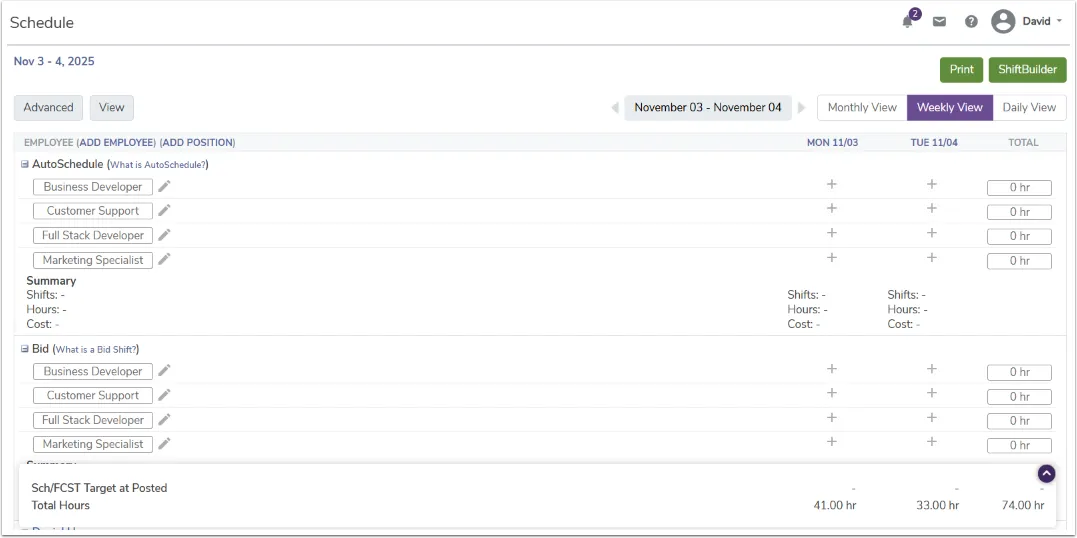The image size is (1077, 538).
Task: Select the Weekly View tab
Action: pyautogui.click(x=950, y=108)
